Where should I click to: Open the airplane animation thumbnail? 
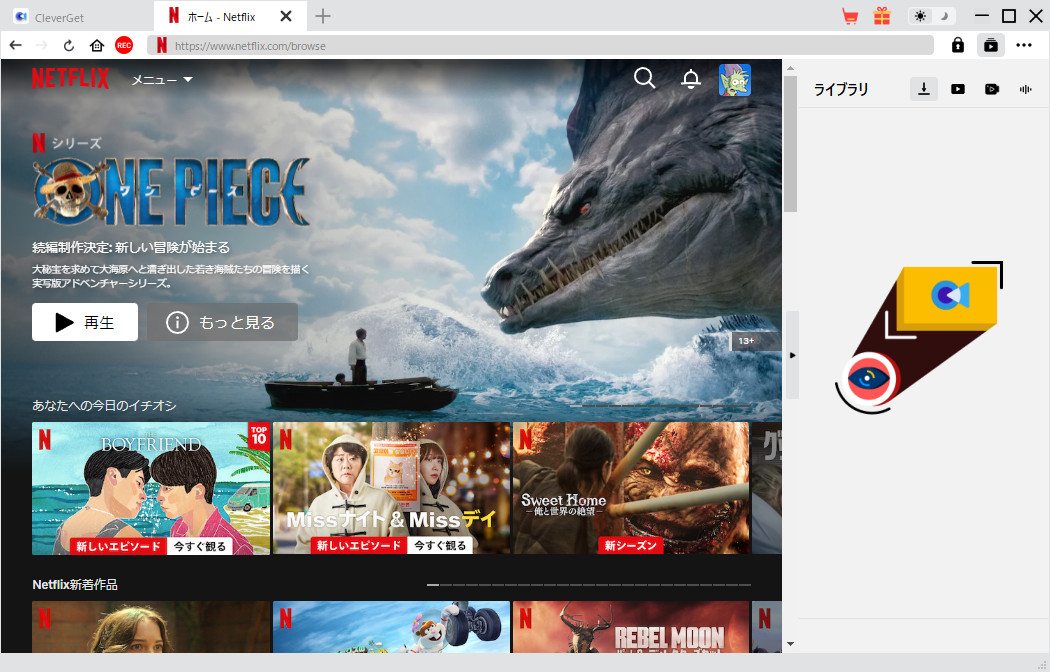click(x=391, y=626)
